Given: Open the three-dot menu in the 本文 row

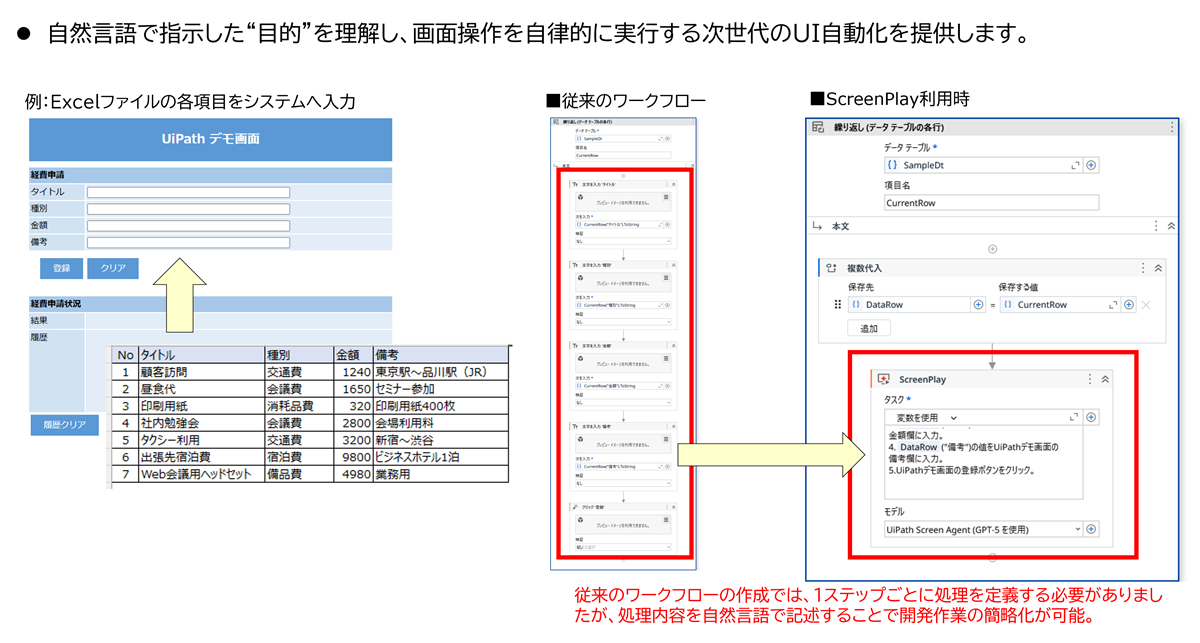Looking at the screenshot, I should pos(1157,227).
